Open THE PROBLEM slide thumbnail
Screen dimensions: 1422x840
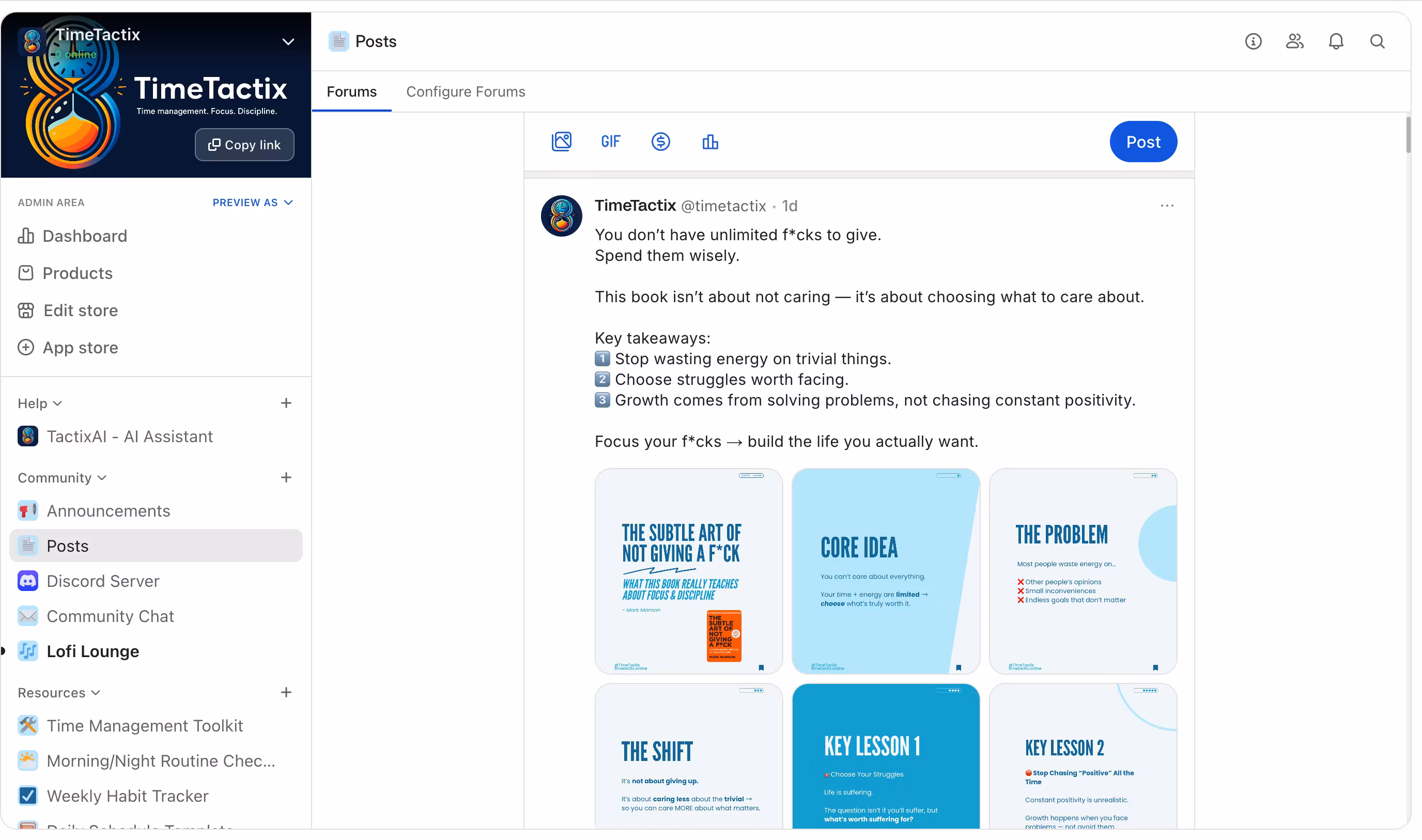coord(1083,571)
